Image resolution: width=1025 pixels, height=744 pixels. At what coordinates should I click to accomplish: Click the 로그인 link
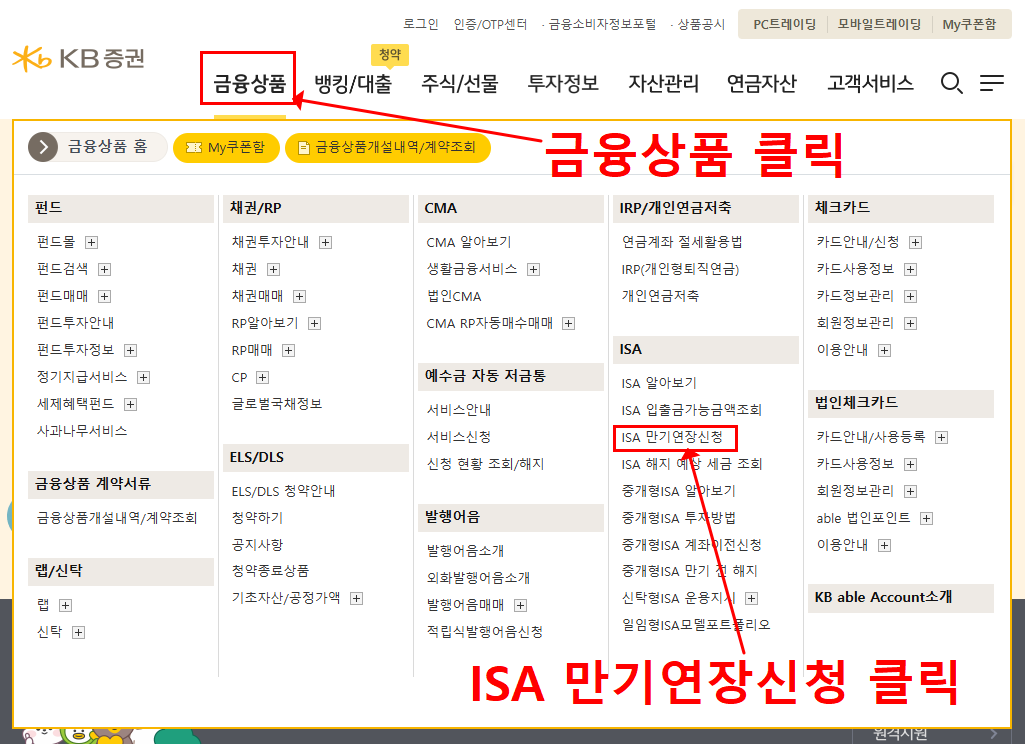click(x=420, y=24)
